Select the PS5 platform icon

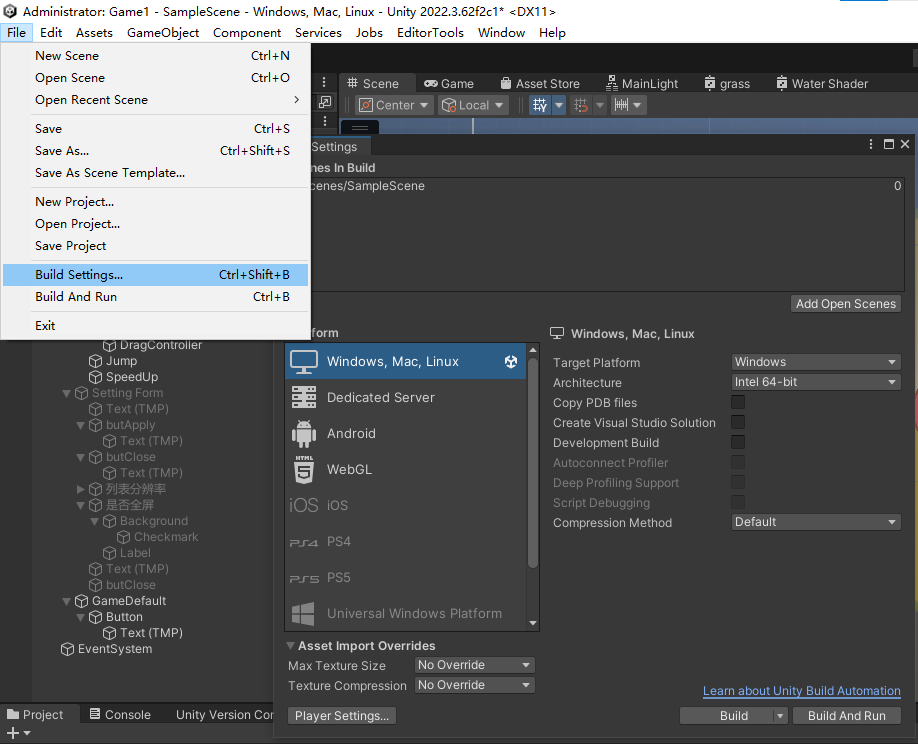click(304, 579)
